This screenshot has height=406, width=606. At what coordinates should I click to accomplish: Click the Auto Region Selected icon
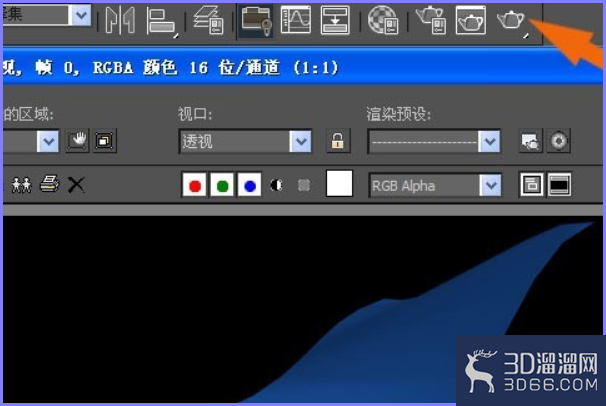(104, 141)
